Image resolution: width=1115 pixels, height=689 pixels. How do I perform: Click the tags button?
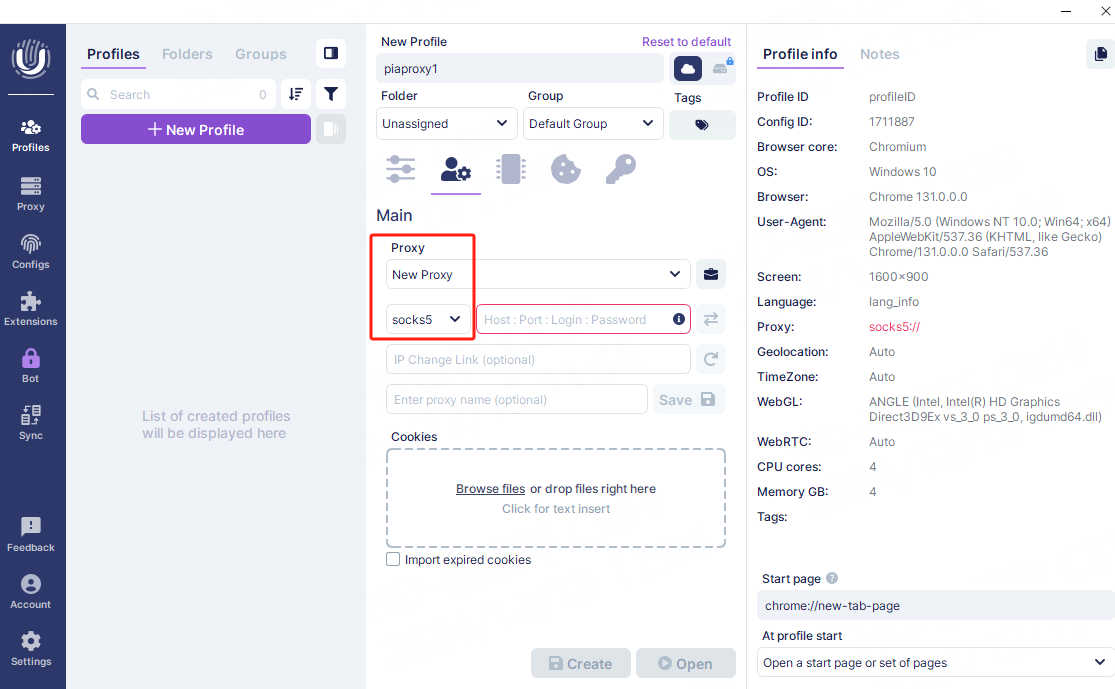(x=702, y=125)
